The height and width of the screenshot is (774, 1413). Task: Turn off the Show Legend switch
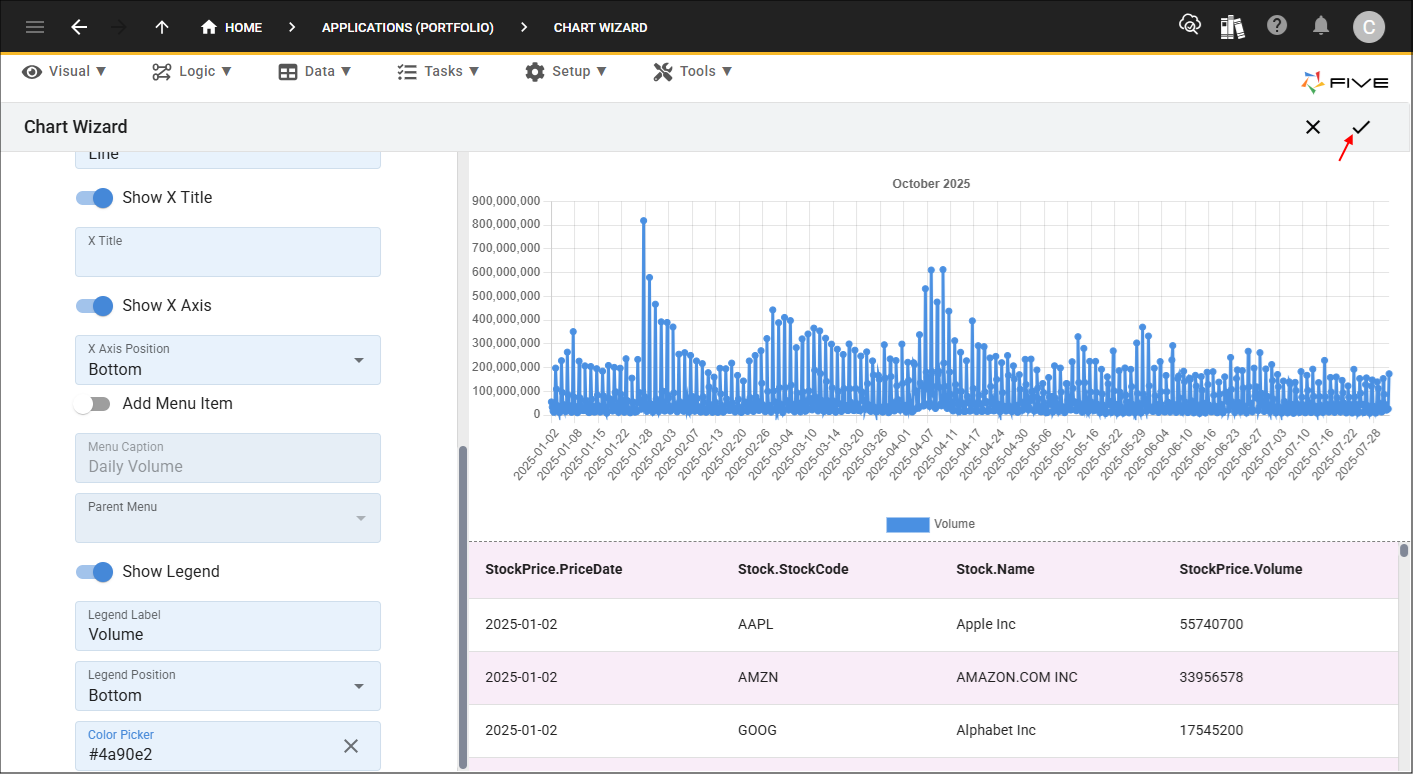pyautogui.click(x=95, y=572)
